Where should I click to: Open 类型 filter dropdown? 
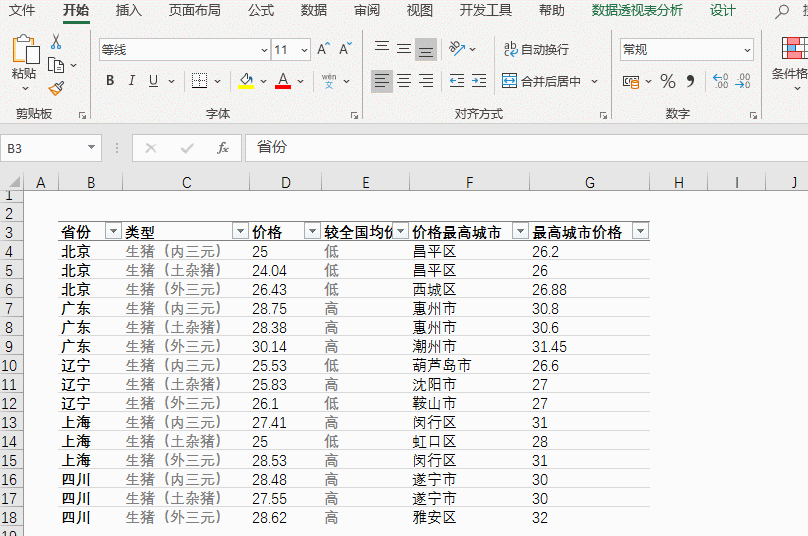(240, 231)
